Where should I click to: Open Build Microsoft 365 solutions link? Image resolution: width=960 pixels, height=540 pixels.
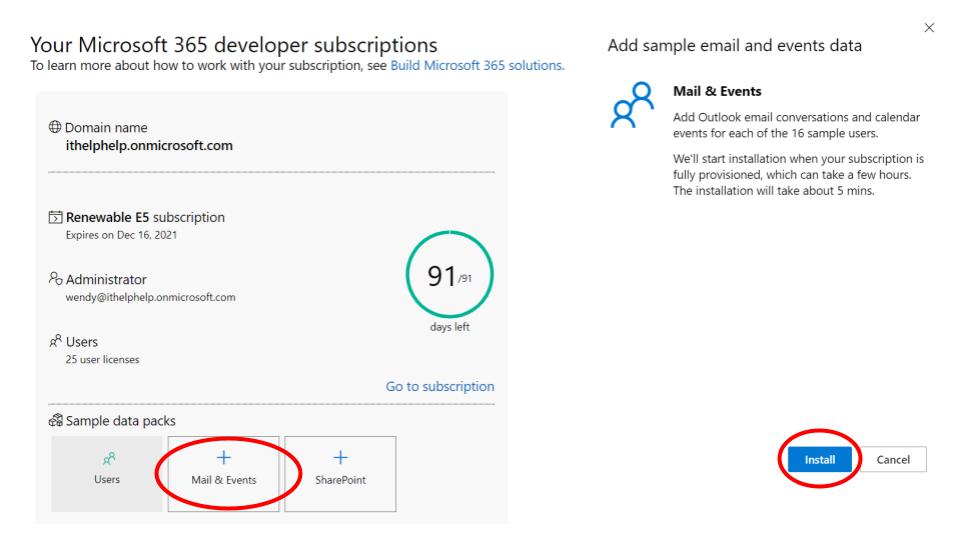point(478,66)
